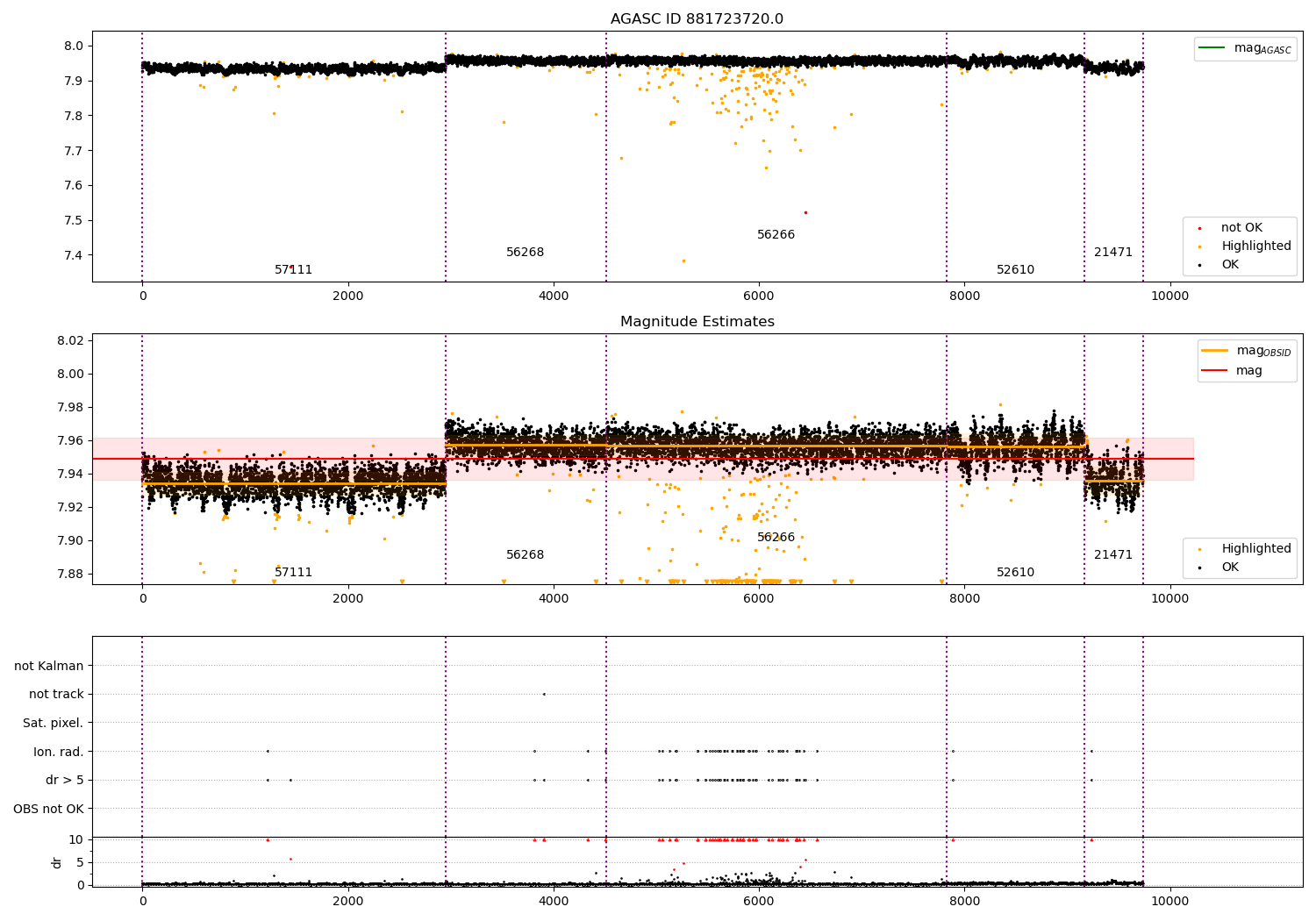Screen dimensions: 1316x921
Task: Click obsid label 56268 in the top plot
Action: pyautogui.click(x=525, y=253)
